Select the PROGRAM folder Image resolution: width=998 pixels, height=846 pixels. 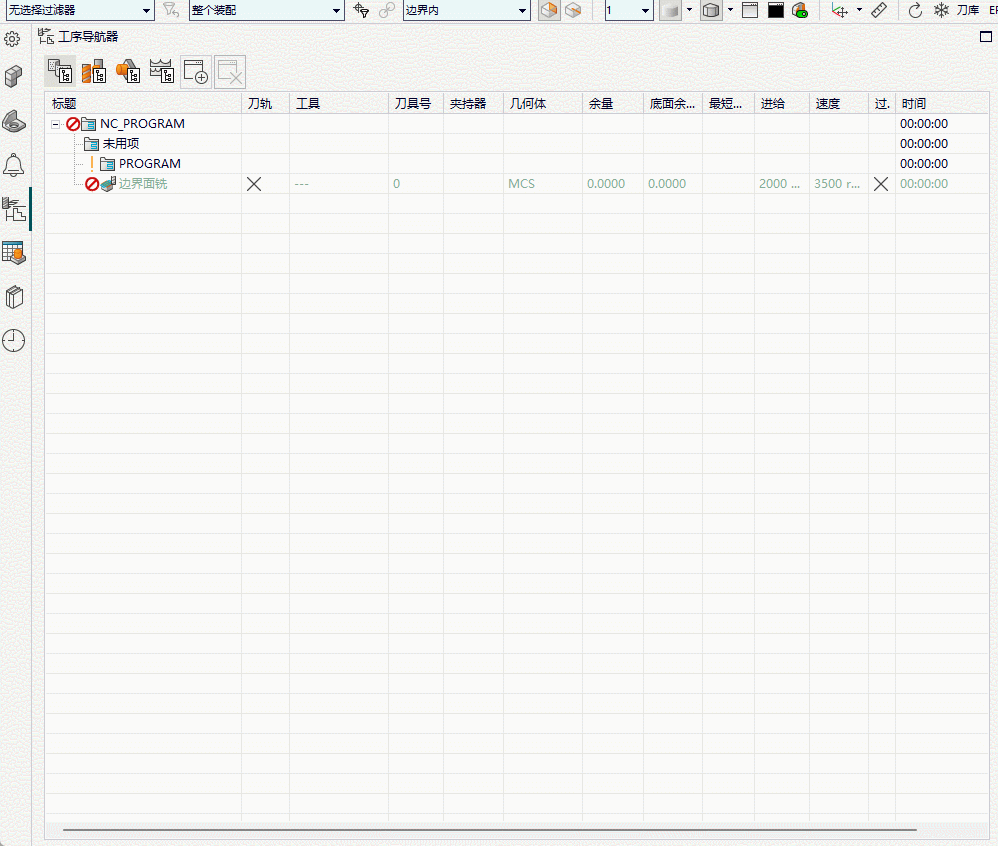(x=150, y=164)
